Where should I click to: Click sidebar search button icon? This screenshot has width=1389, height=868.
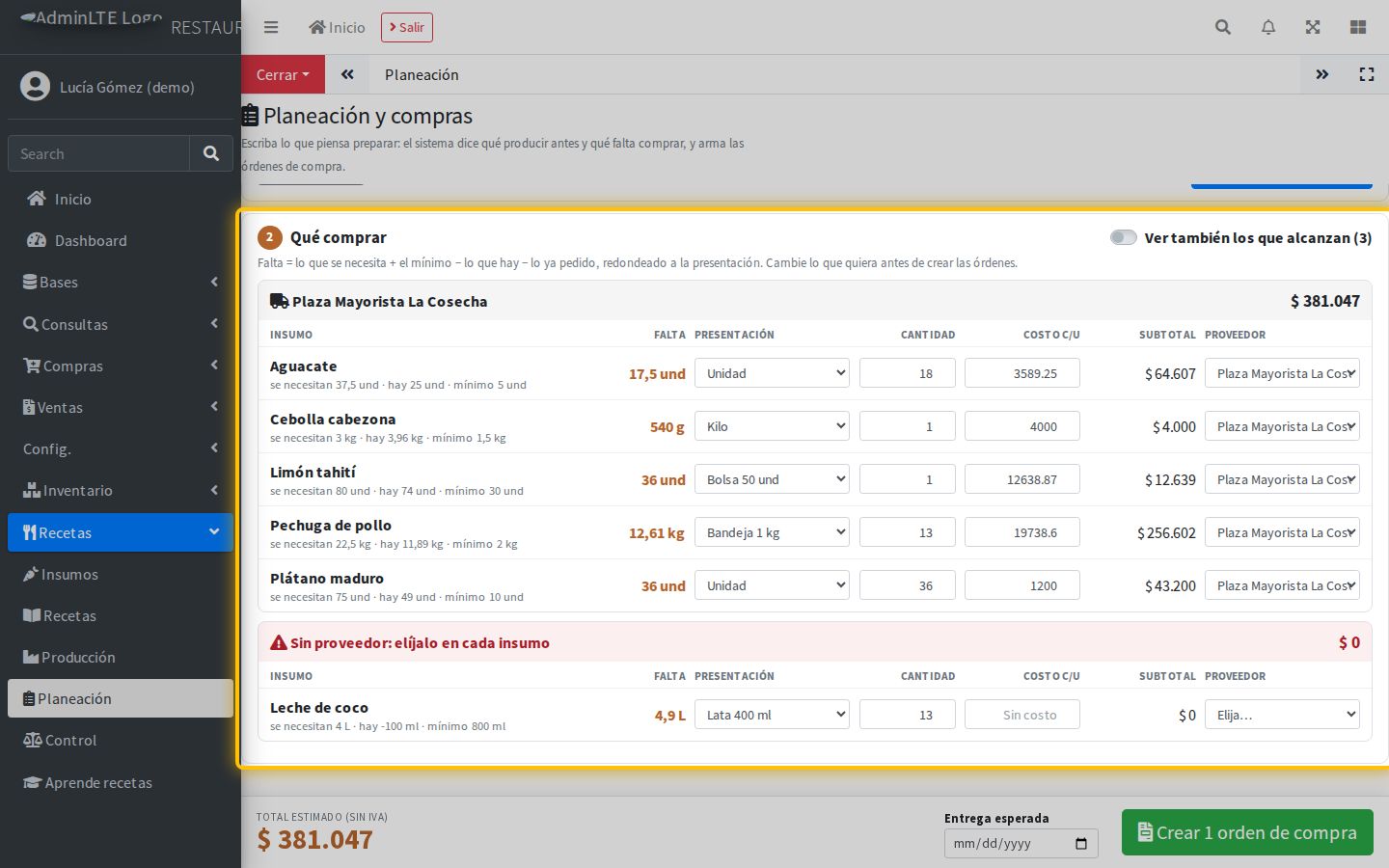(211, 153)
